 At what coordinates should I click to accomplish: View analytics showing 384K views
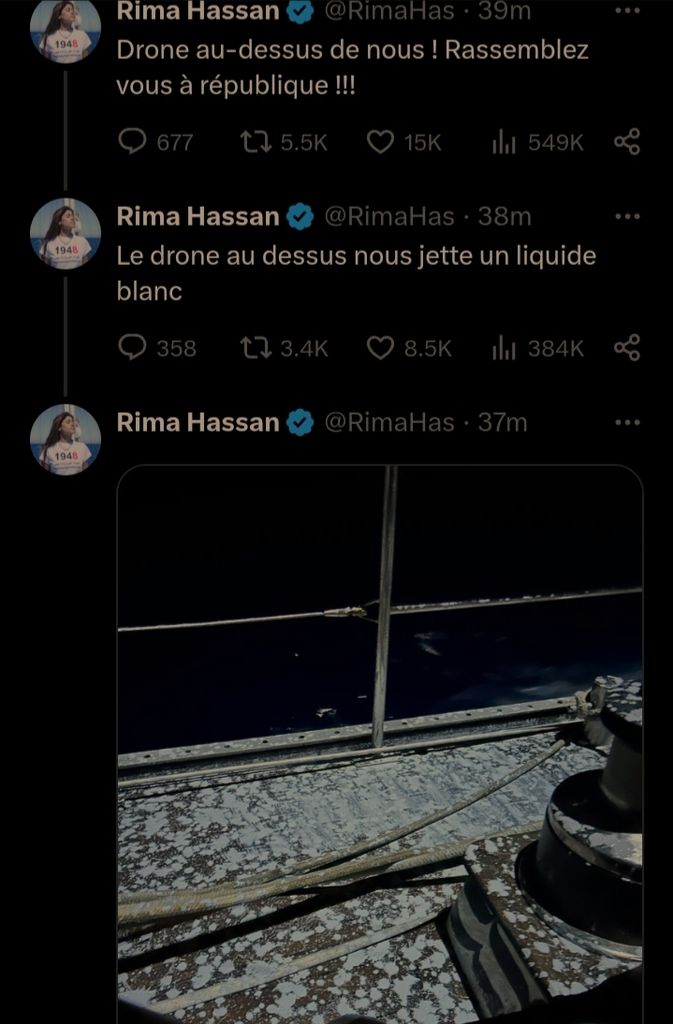tap(502, 347)
